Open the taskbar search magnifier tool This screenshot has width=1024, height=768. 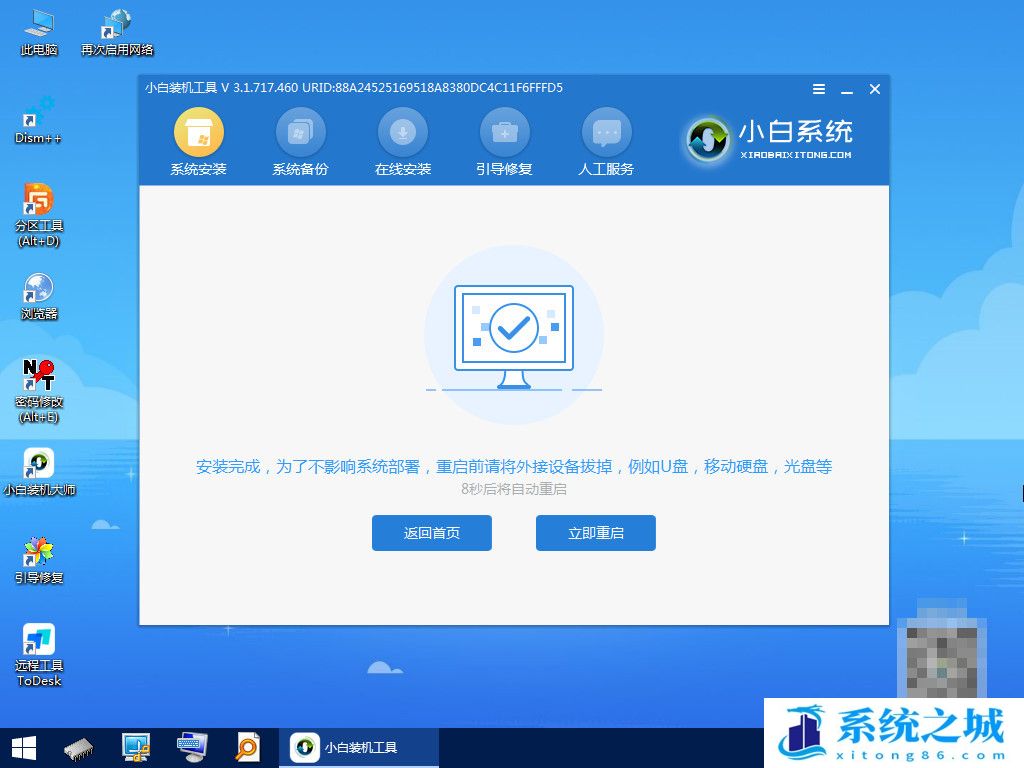(248, 747)
